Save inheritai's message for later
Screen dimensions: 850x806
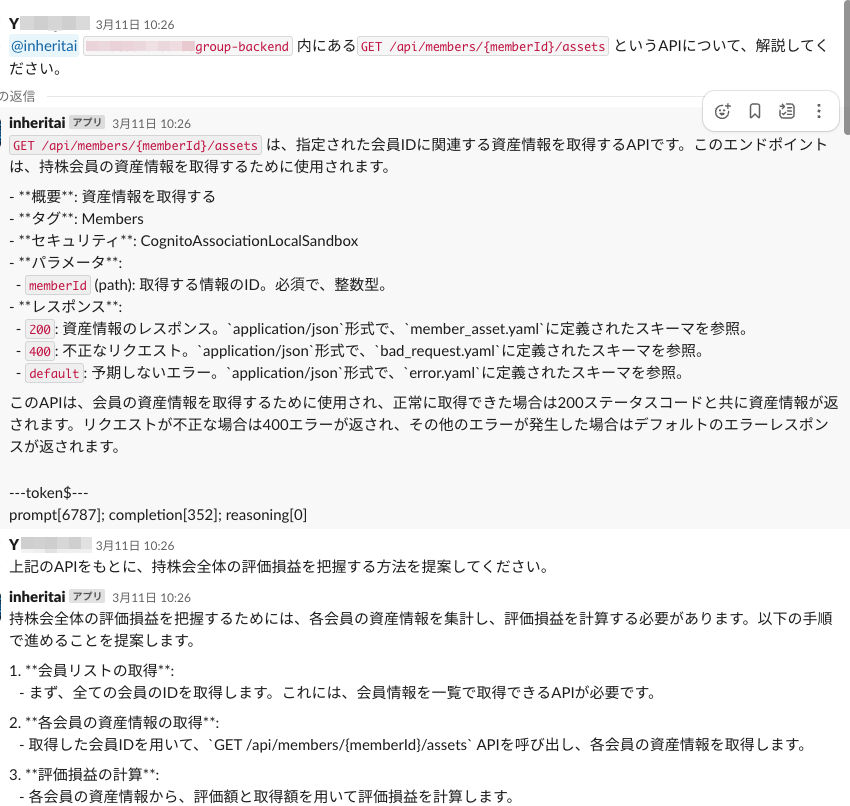pyautogui.click(x=755, y=111)
